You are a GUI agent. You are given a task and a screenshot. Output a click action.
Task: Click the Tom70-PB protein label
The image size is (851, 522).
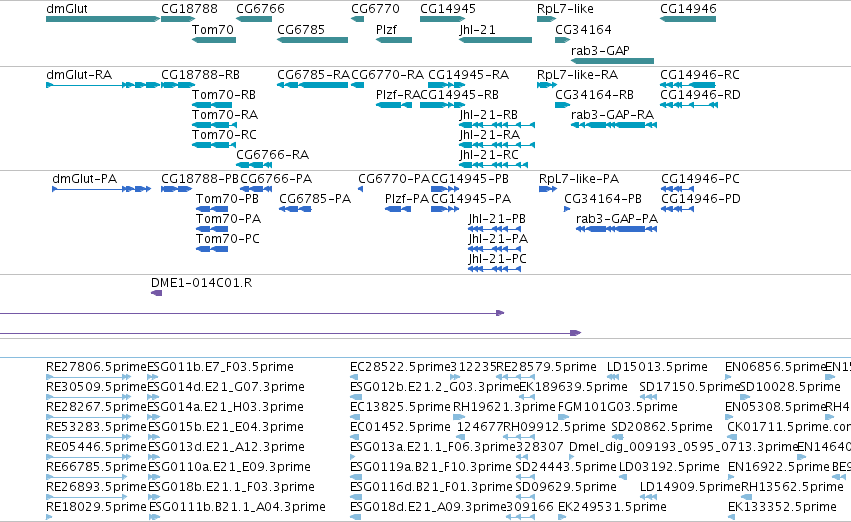coord(227,199)
